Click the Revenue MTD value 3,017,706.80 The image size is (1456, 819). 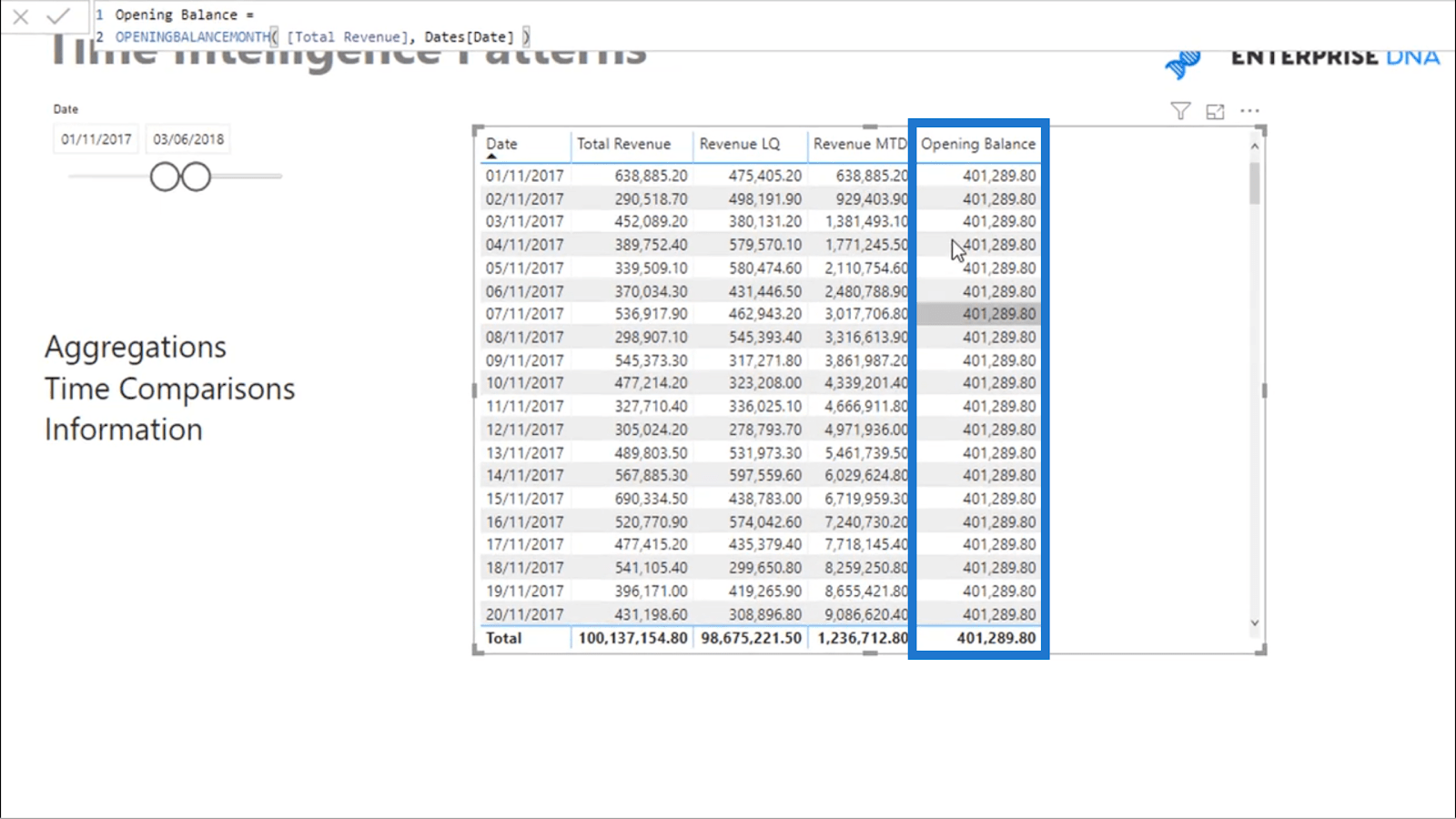[866, 314]
